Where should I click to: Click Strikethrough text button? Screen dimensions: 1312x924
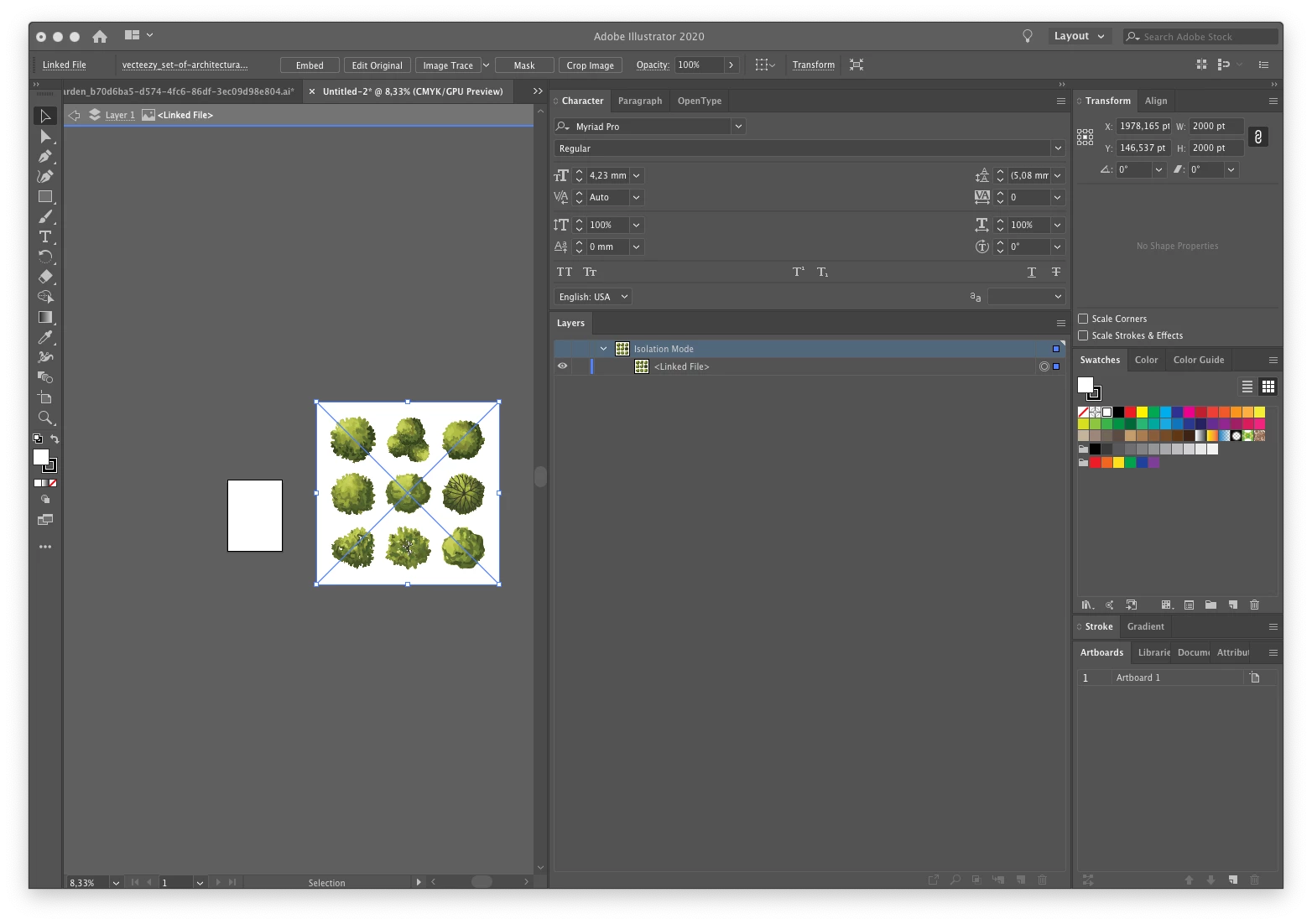tap(1056, 272)
